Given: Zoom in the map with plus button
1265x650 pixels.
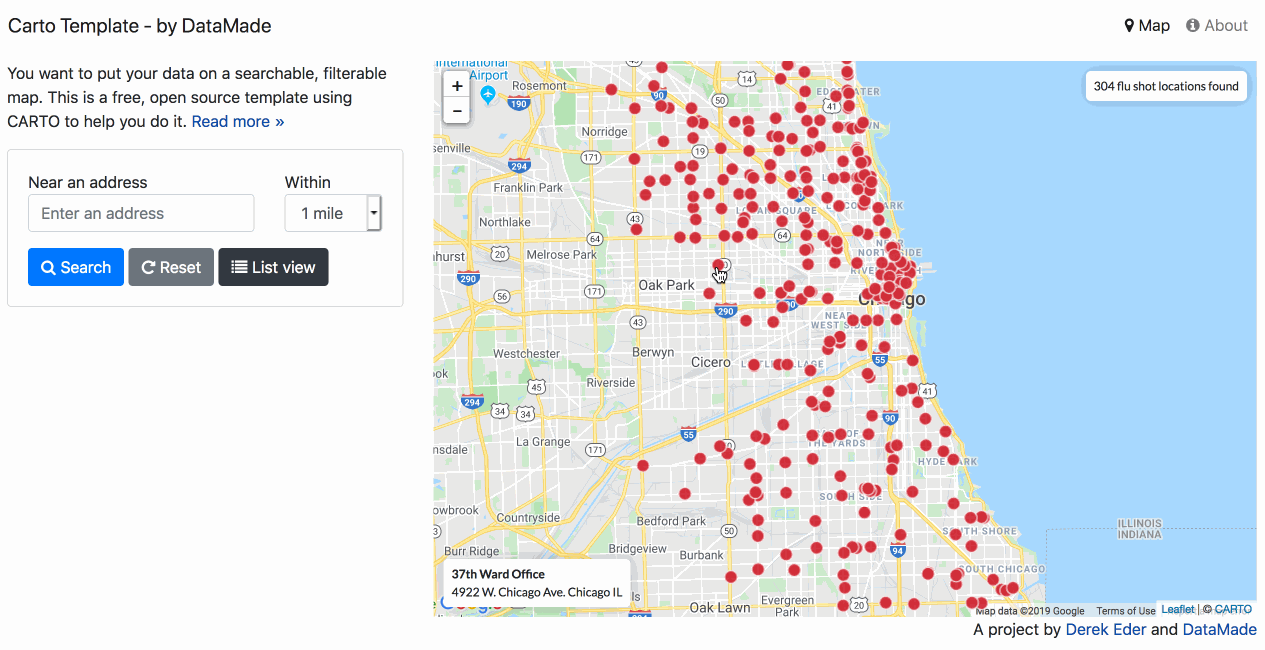Looking at the screenshot, I should 456,86.
